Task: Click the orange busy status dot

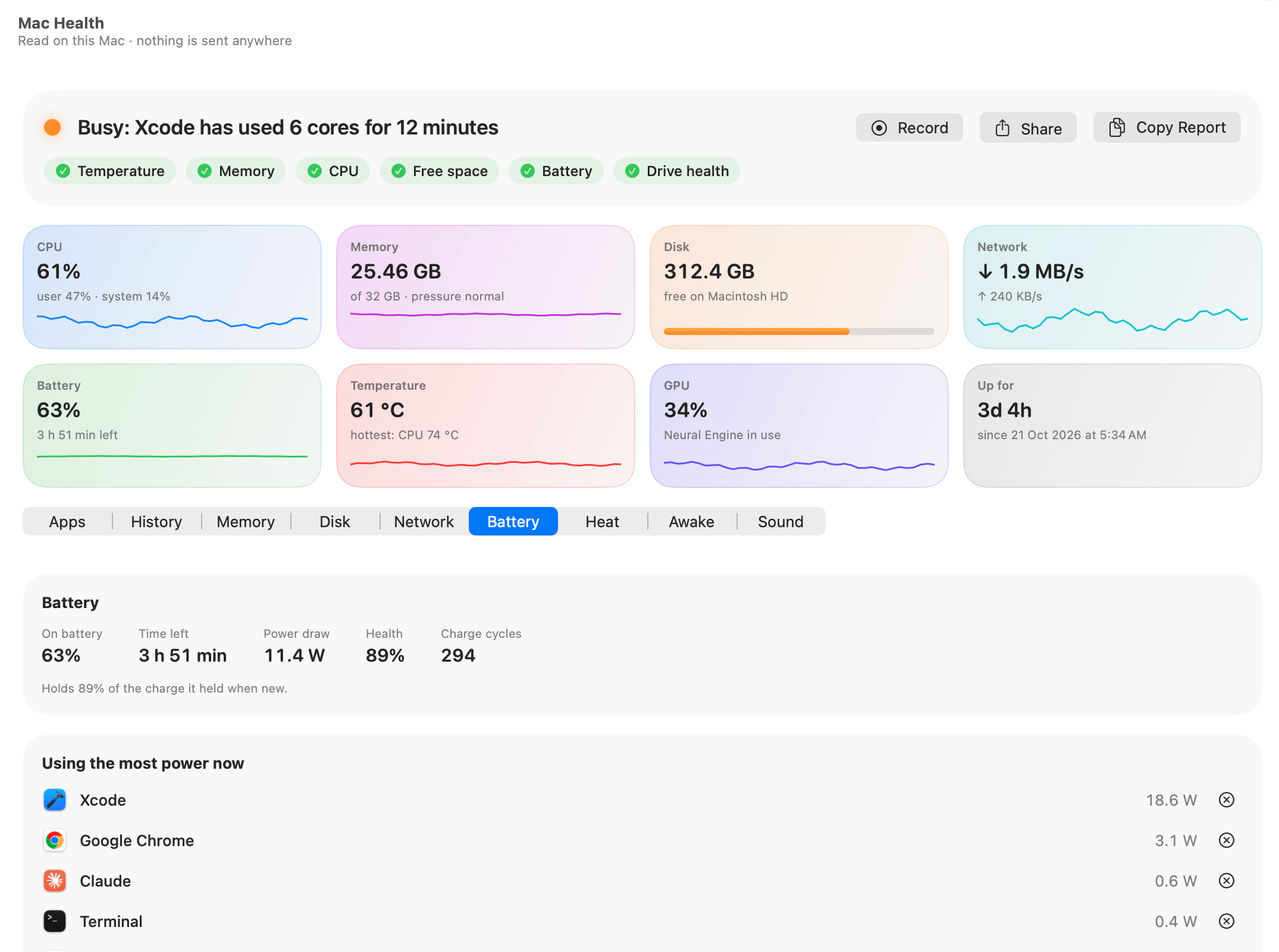Action: pyautogui.click(x=52, y=127)
